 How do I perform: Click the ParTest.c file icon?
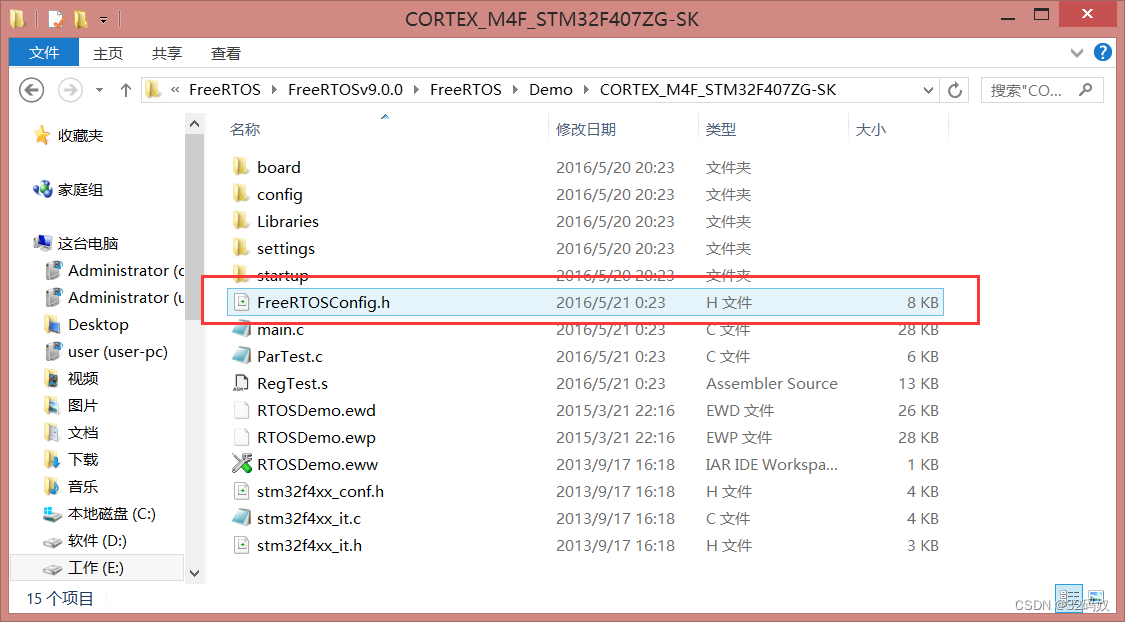pos(241,357)
